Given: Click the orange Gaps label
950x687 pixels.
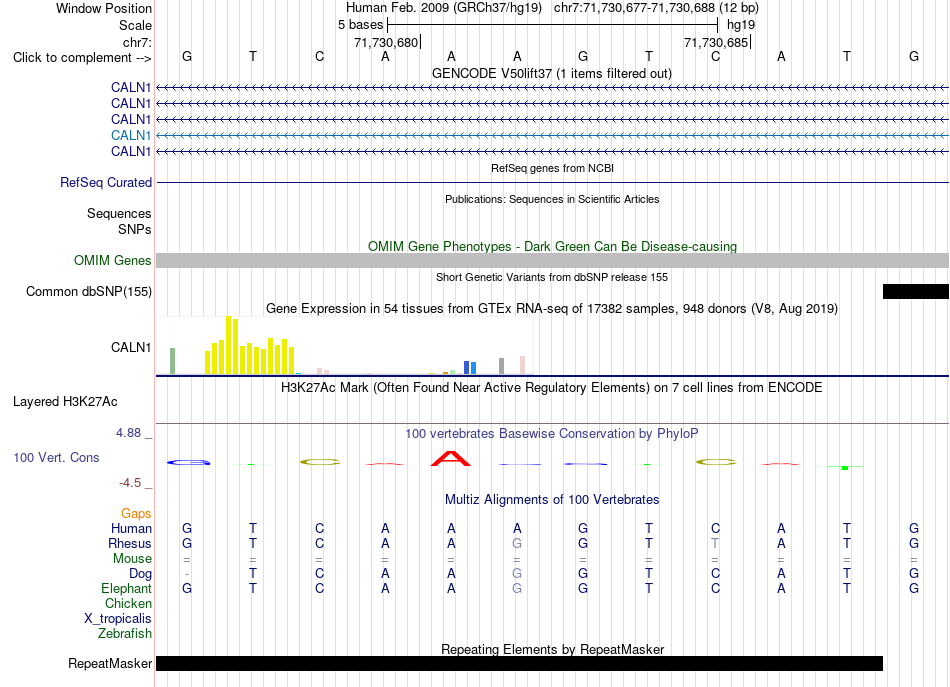Looking at the screenshot, I should [136, 513].
